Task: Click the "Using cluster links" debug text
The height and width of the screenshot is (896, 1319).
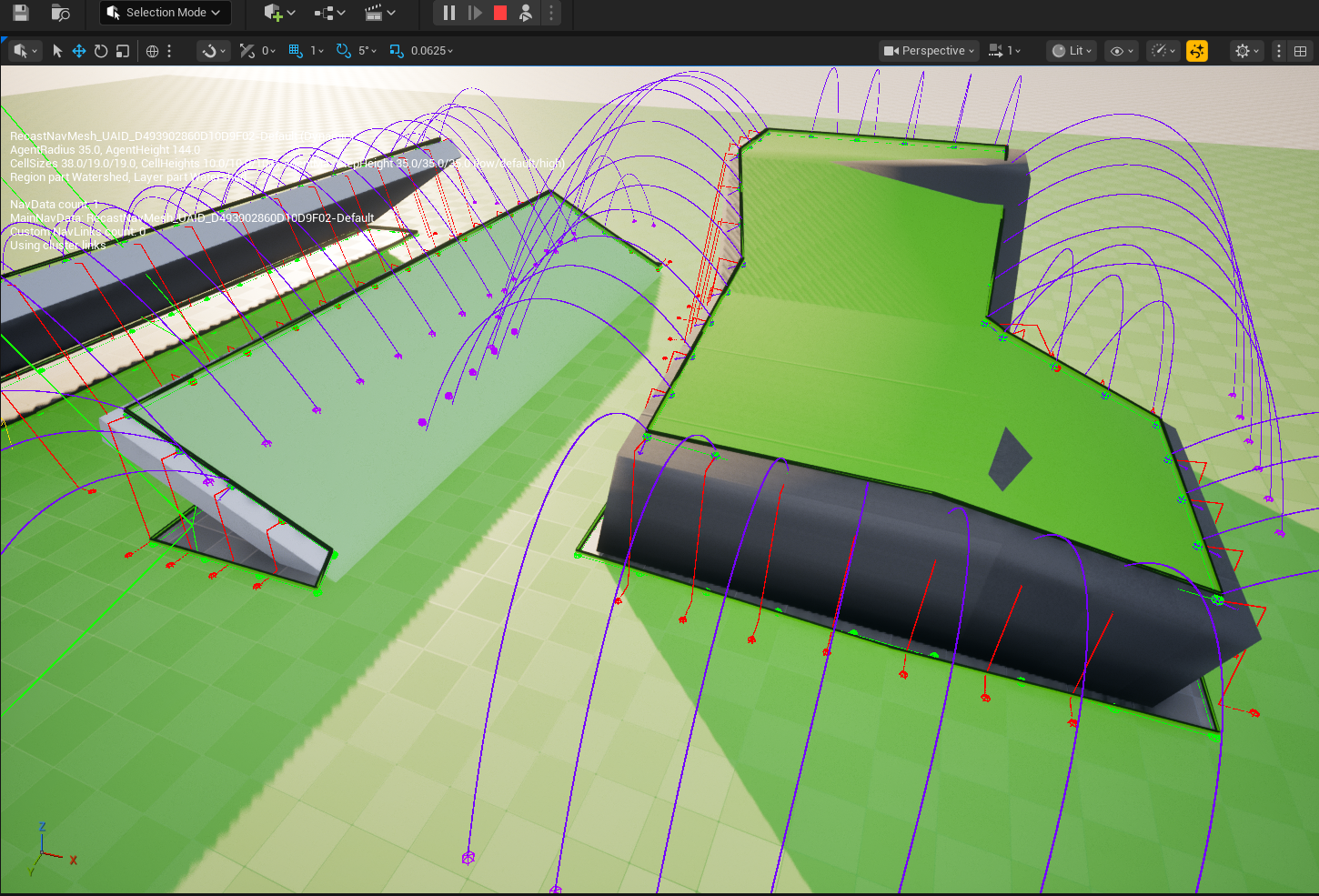Action: pos(58,246)
